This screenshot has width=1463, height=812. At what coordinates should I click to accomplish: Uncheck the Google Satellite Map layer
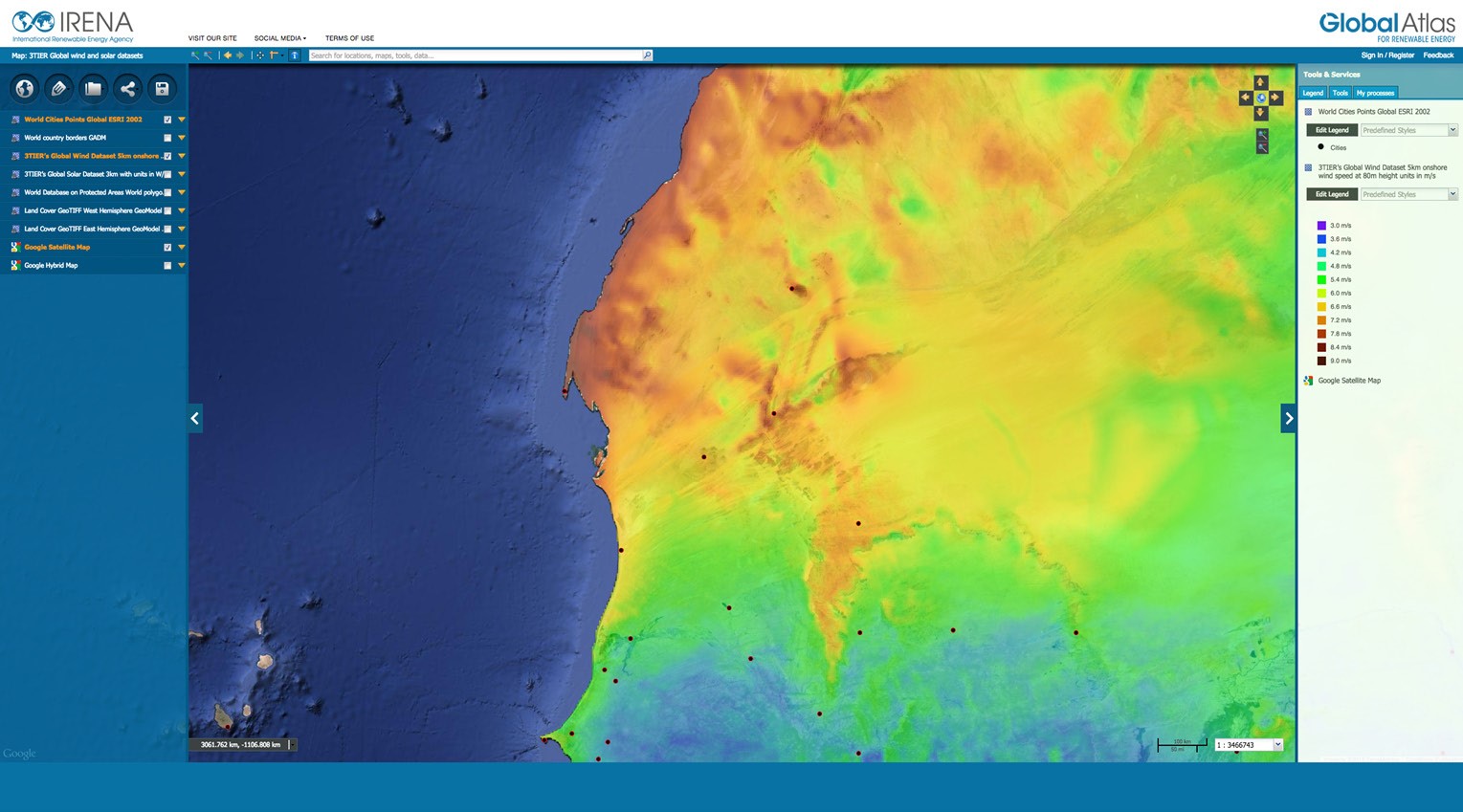coord(167,247)
